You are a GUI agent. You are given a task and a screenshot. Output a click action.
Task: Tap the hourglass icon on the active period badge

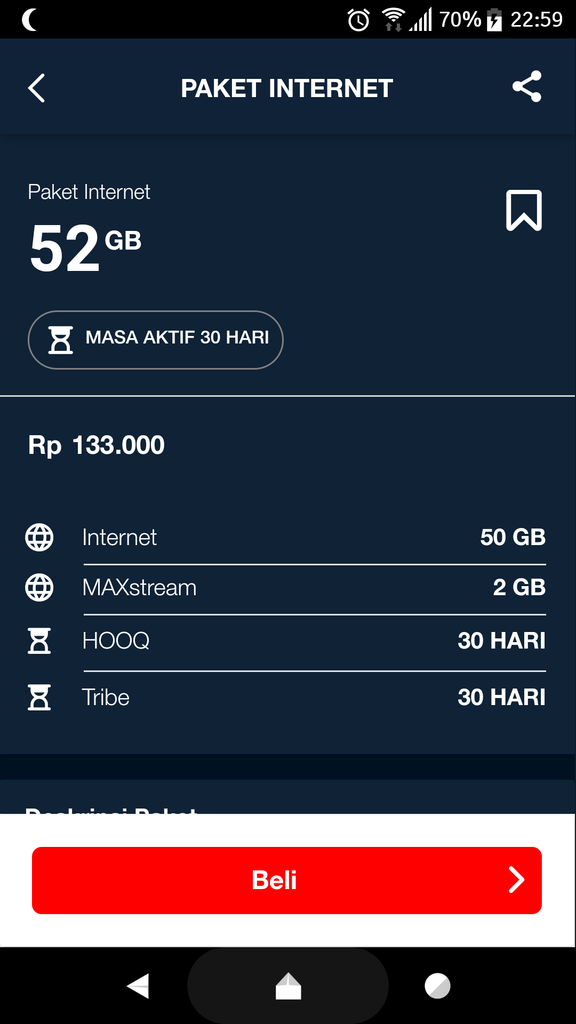tap(61, 340)
